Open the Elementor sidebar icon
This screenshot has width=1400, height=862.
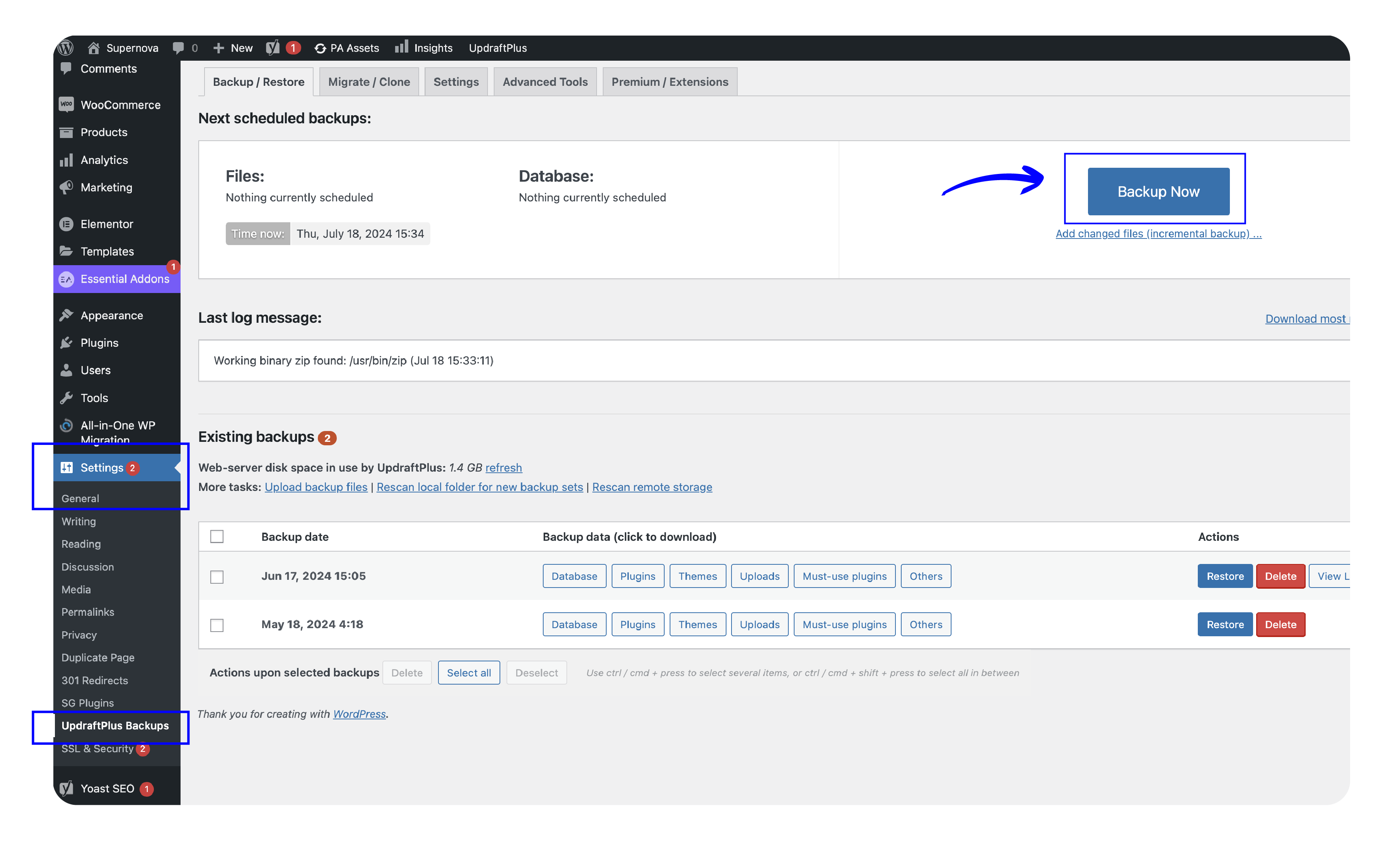[66, 224]
